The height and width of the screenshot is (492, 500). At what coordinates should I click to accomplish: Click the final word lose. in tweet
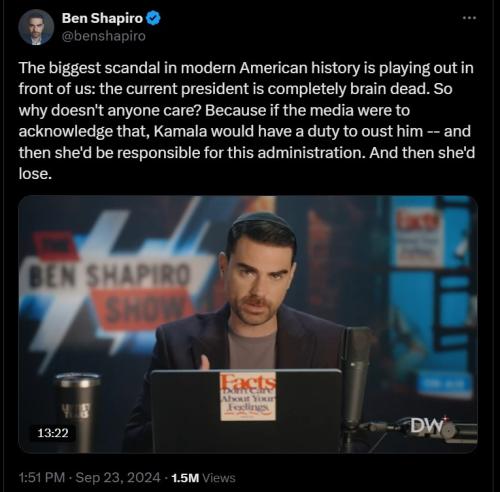tap(35, 174)
